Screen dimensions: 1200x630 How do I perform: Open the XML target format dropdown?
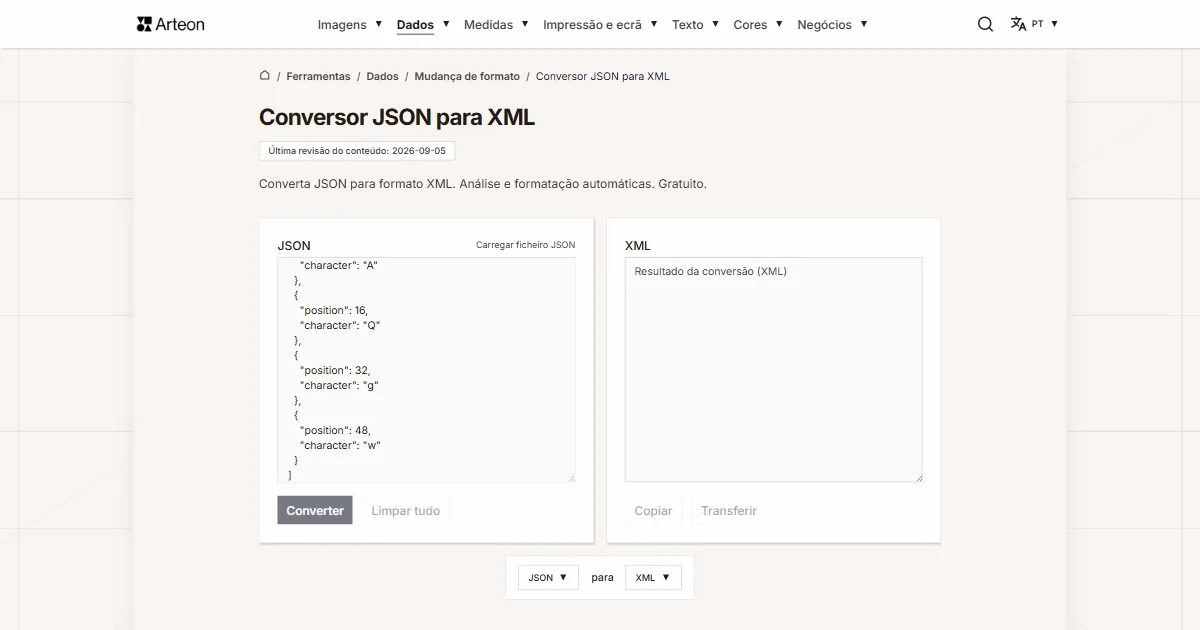point(653,577)
